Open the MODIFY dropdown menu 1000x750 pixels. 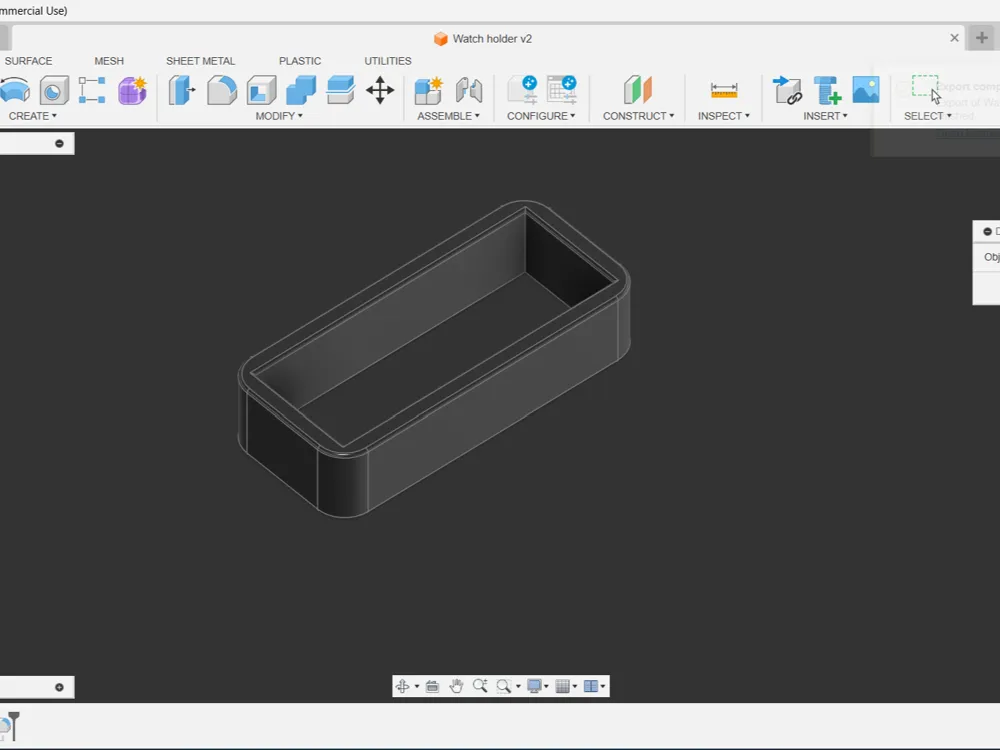[x=279, y=116]
